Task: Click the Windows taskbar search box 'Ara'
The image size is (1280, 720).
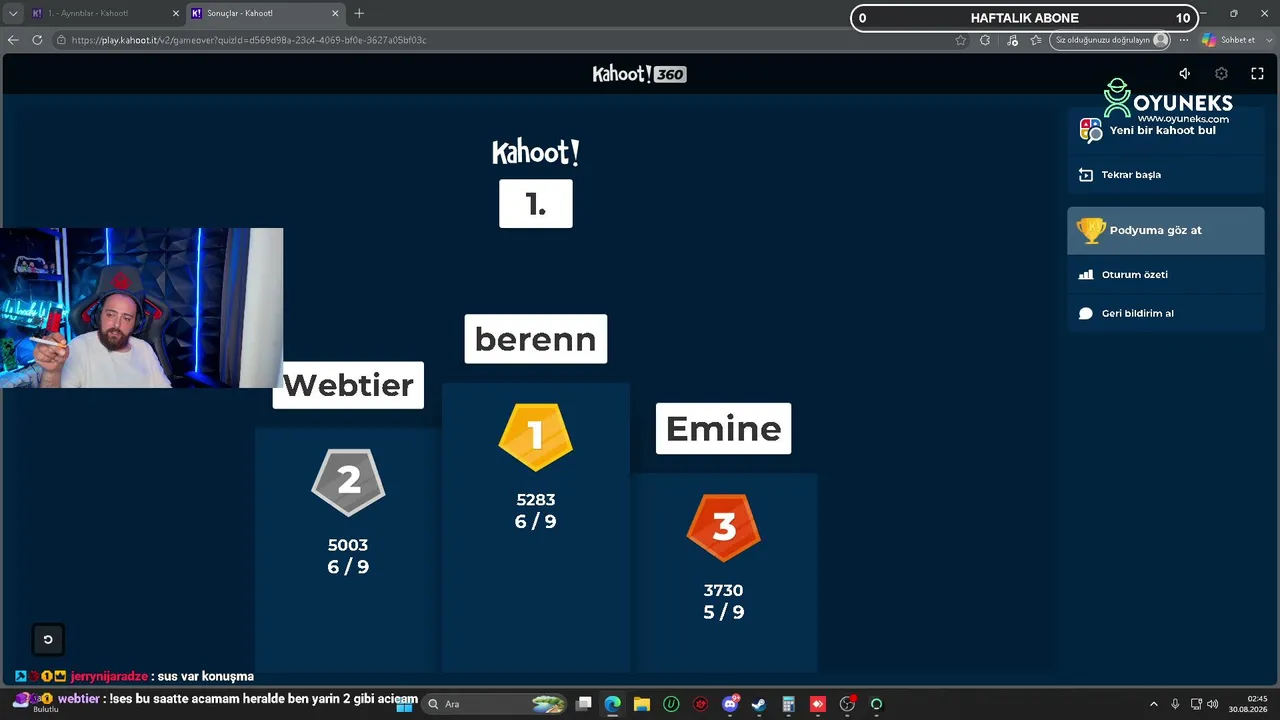Action: [x=496, y=704]
